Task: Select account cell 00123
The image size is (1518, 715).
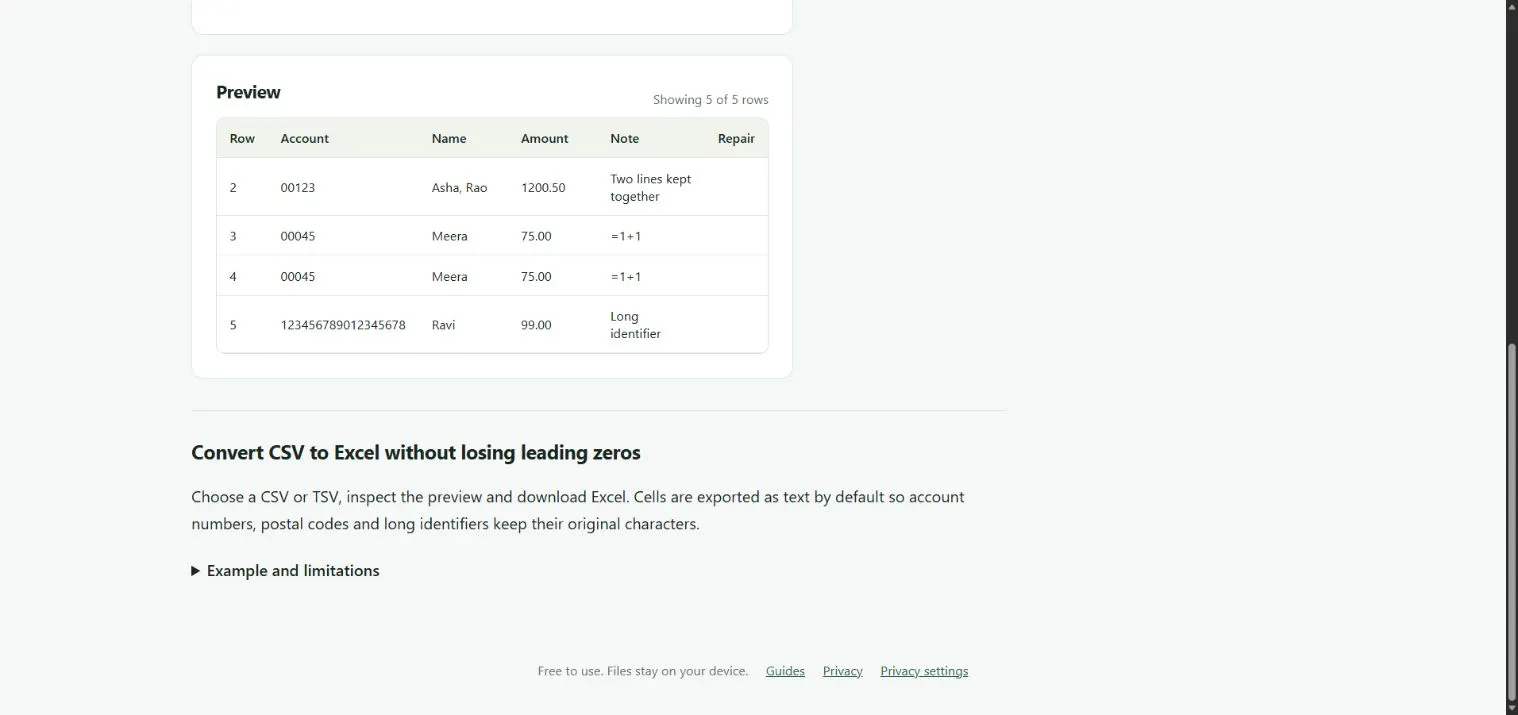Action: pos(298,188)
